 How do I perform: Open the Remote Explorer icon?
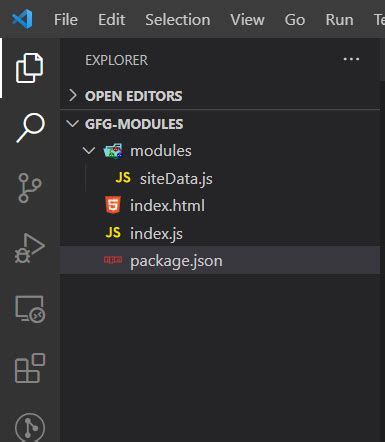pos(30,309)
